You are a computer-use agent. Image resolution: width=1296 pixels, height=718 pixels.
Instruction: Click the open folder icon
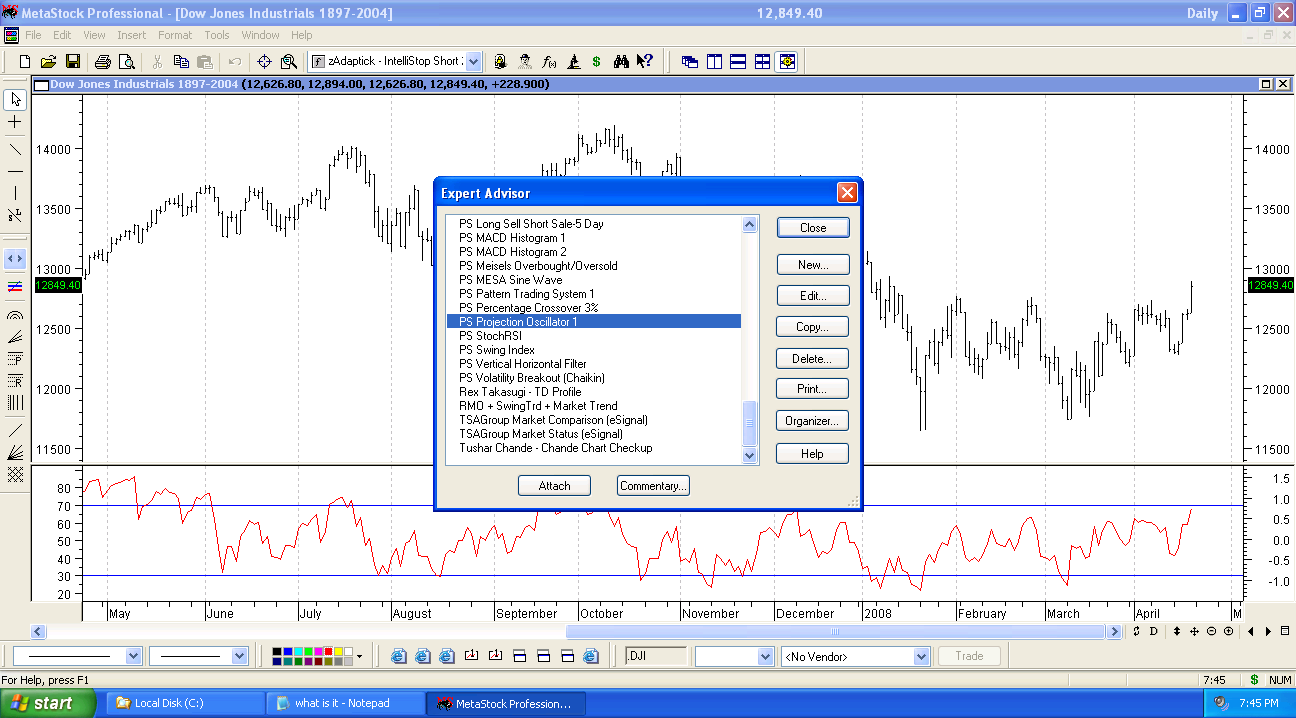point(48,61)
